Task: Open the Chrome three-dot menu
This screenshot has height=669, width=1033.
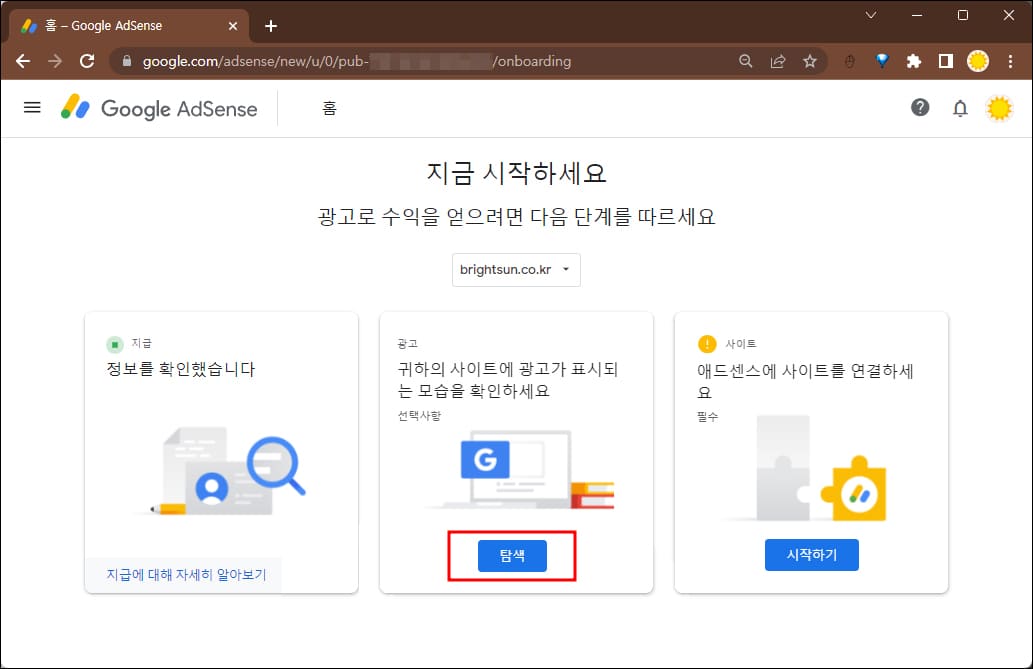Action: (1010, 61)
